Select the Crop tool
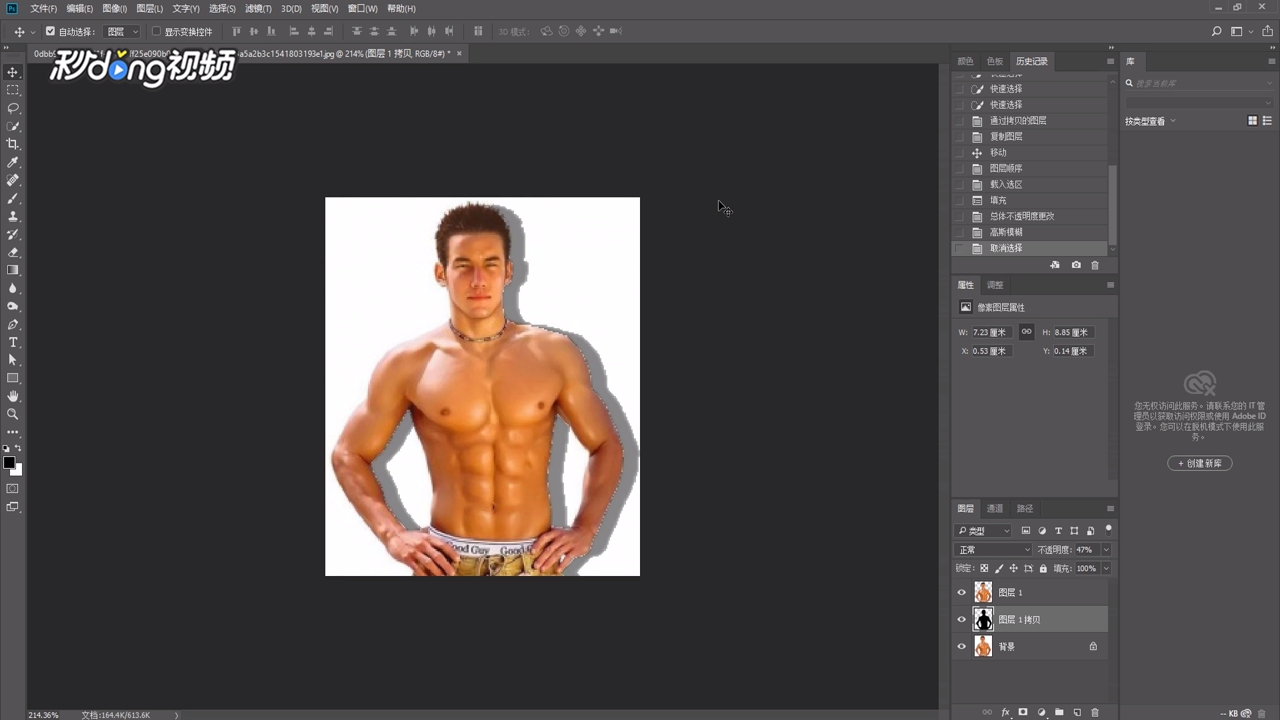The image size is (1280, 720). 13,144
